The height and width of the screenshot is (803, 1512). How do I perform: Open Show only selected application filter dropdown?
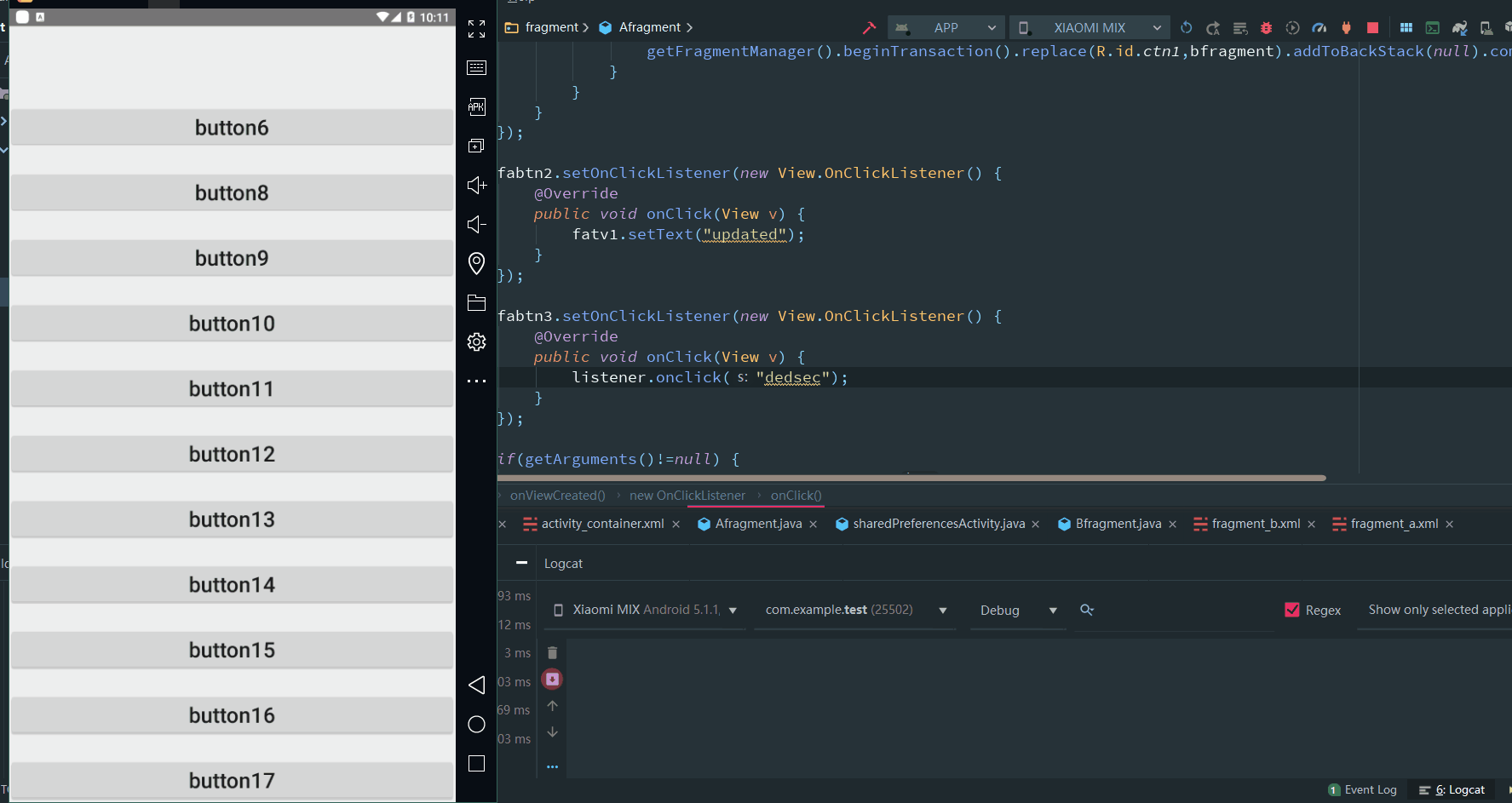(x=1435, y=610)
